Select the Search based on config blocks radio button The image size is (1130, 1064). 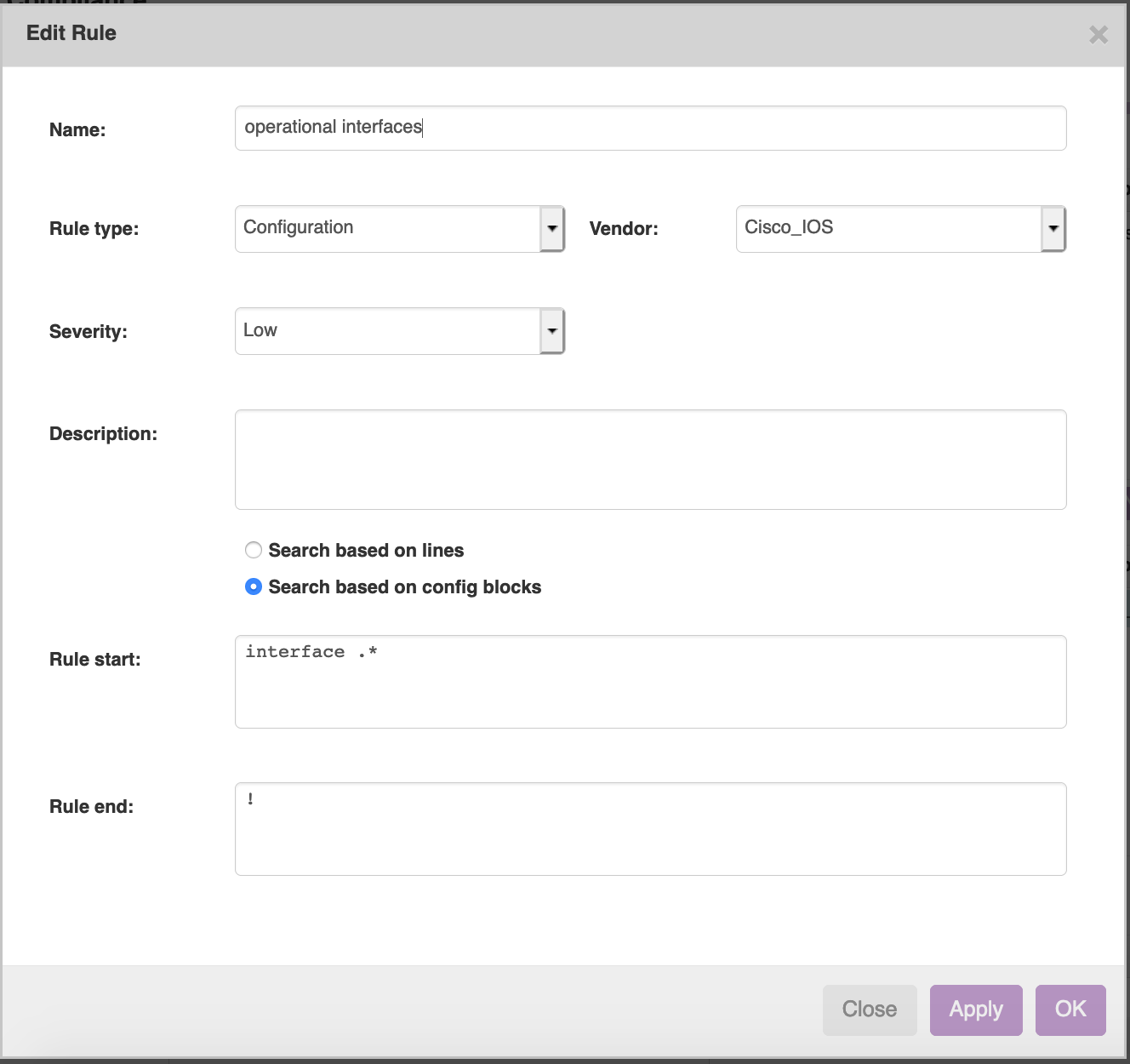pyautogui.click(x=254, y=587)
